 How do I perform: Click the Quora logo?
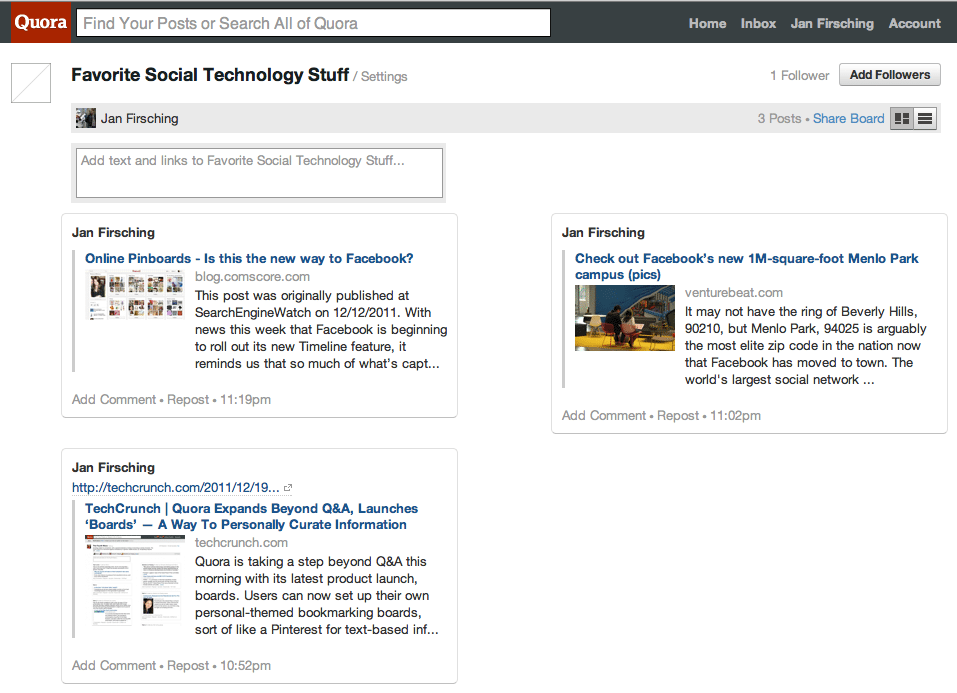coord(40,23)
